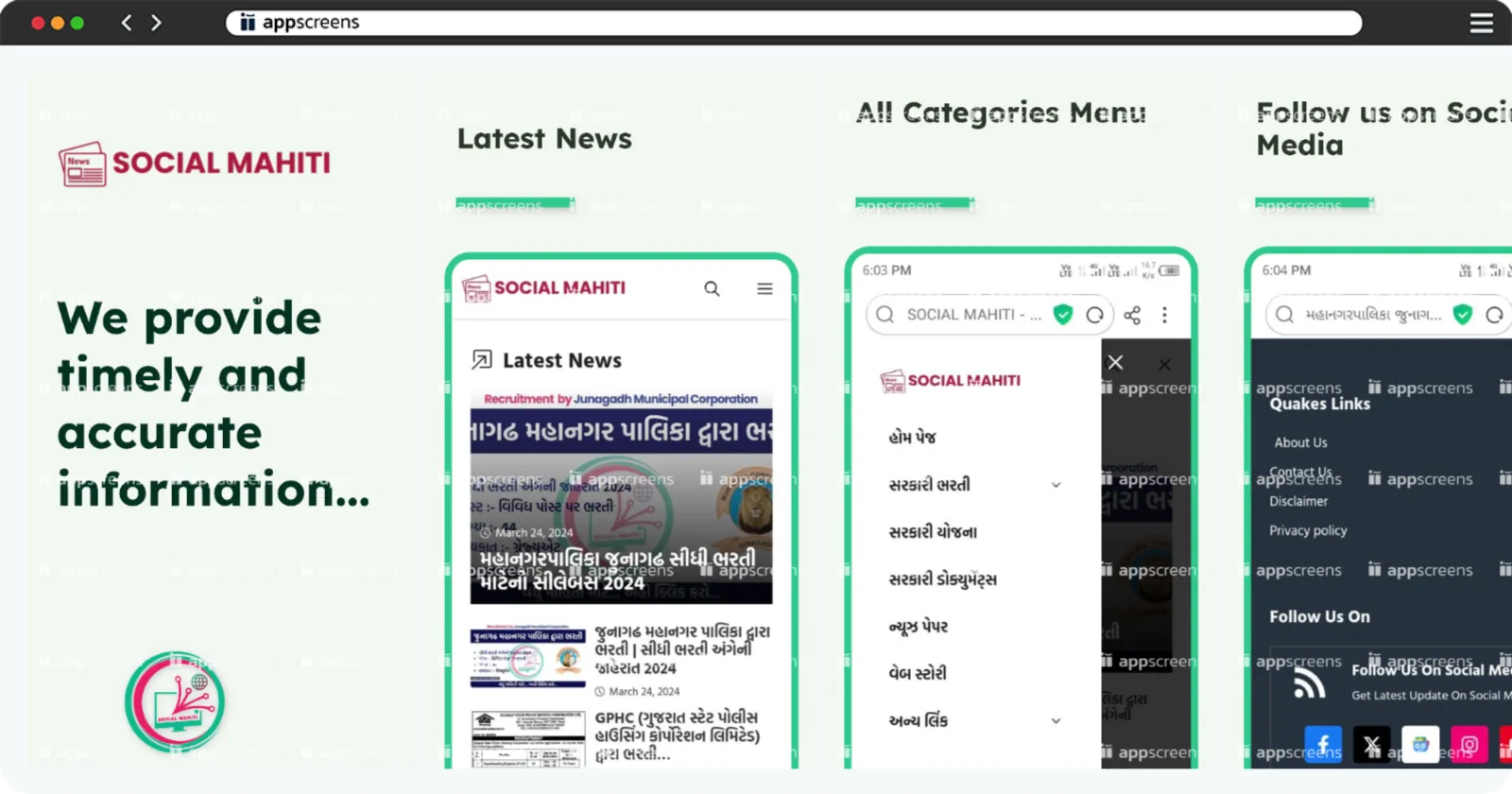Viewport: 1512px width, 794px height.
Task: Go forward with the browser forward arrow
Action: pos(156,23)
